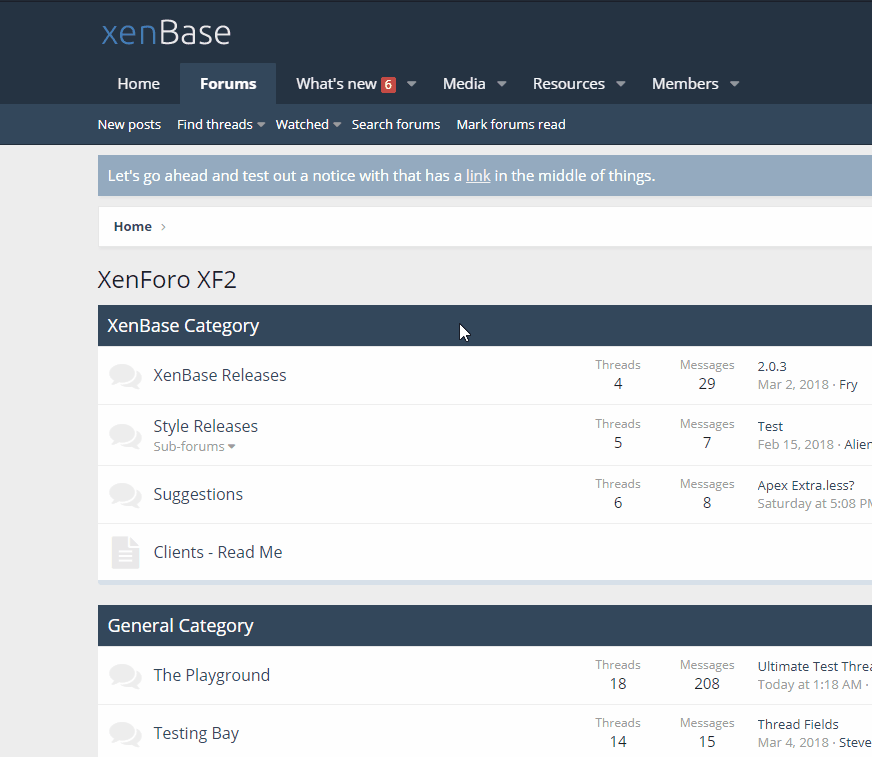The height and width of the screenshot is (757, 872).
Task: Click Search forums link
Action: point(396,125)
